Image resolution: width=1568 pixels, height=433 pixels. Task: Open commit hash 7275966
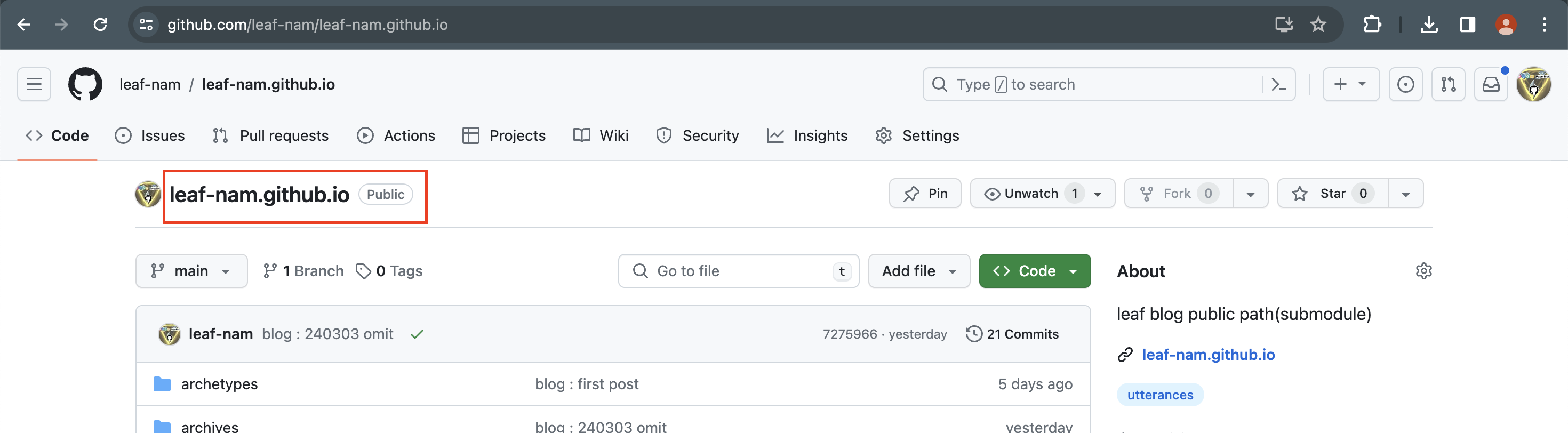point(850,334)
